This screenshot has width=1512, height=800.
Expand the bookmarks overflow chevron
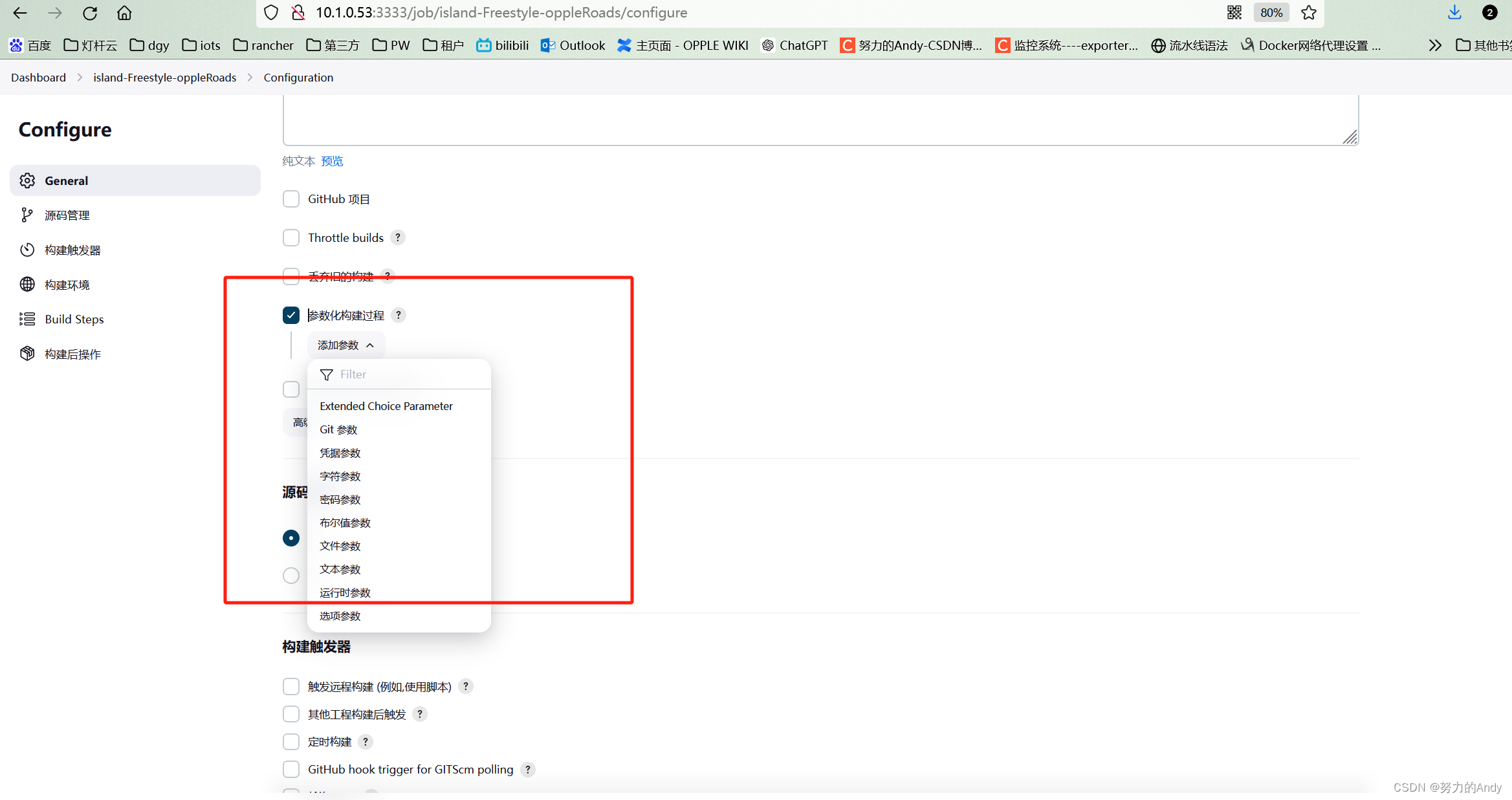tap(1435, 45)
